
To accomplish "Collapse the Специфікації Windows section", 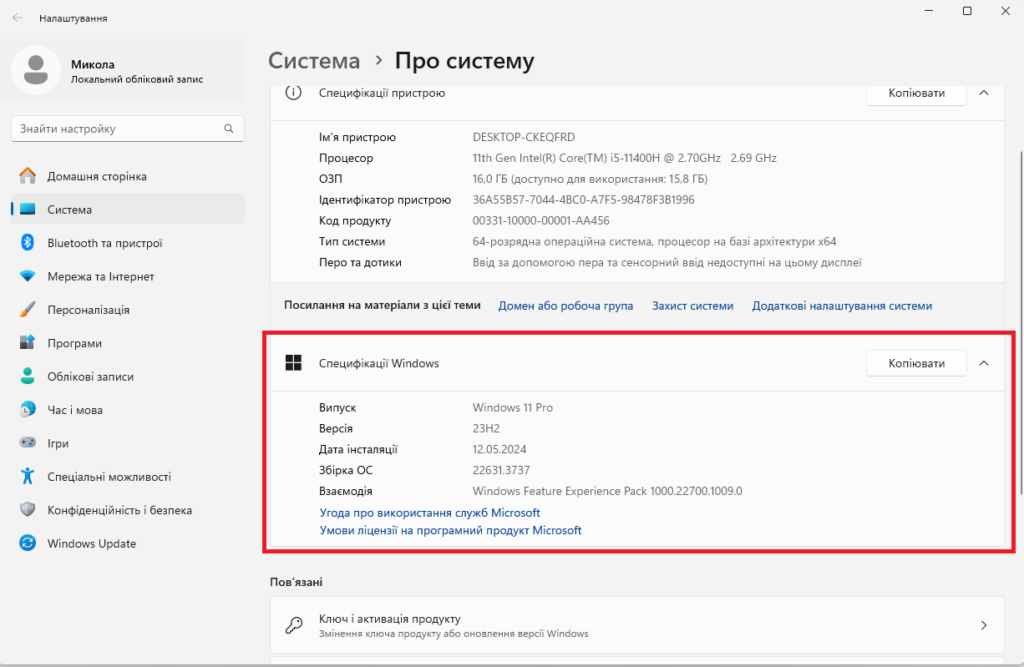I will (983, 363).
